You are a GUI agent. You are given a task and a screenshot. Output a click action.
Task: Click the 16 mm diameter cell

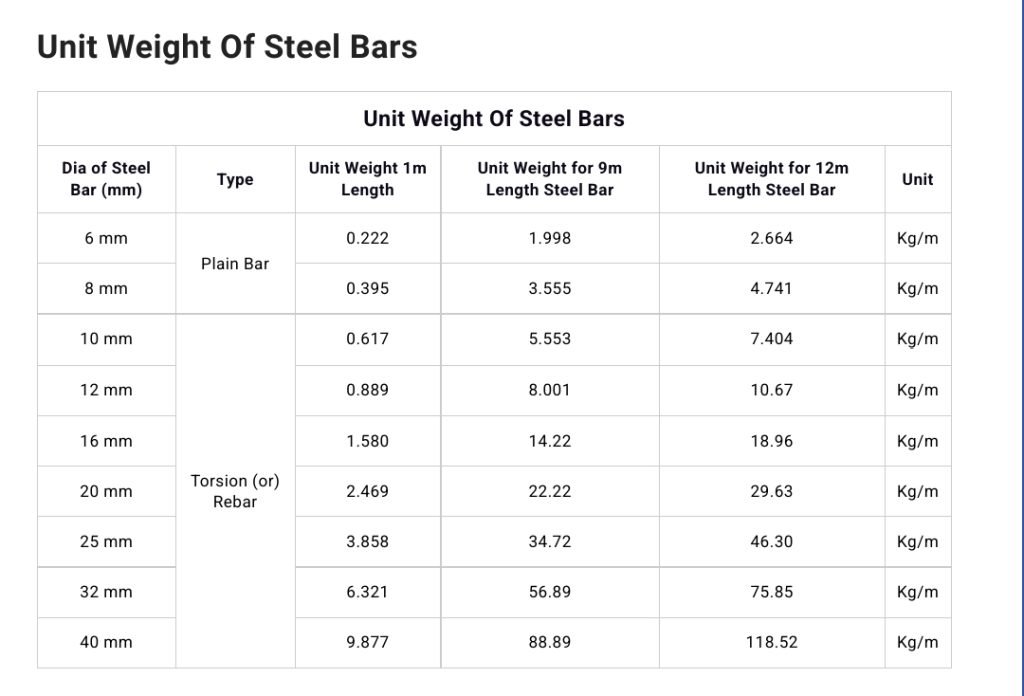(106, 441)
